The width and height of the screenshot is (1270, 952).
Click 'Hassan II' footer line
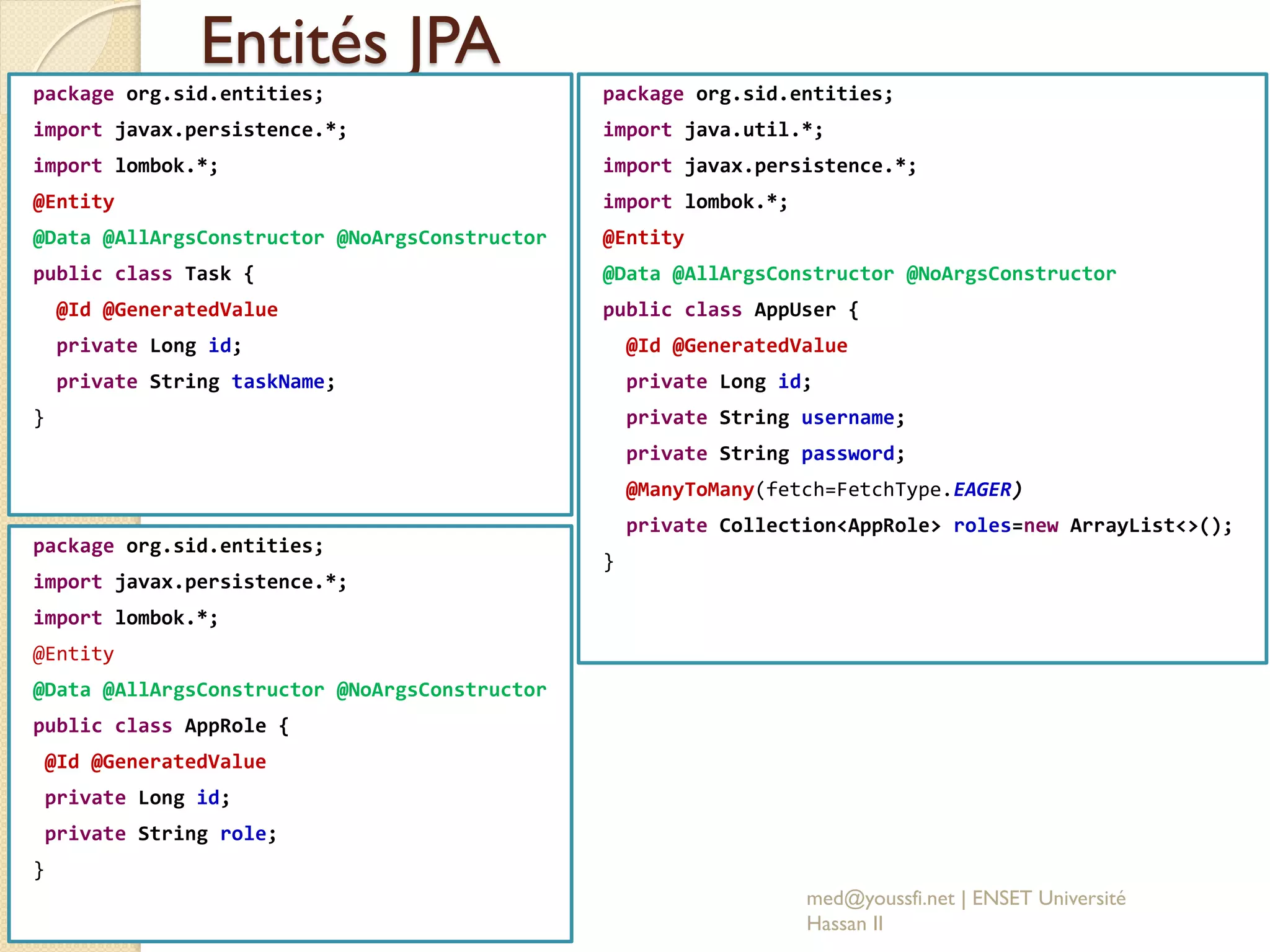pyautogui.click(x=845, y=923)
